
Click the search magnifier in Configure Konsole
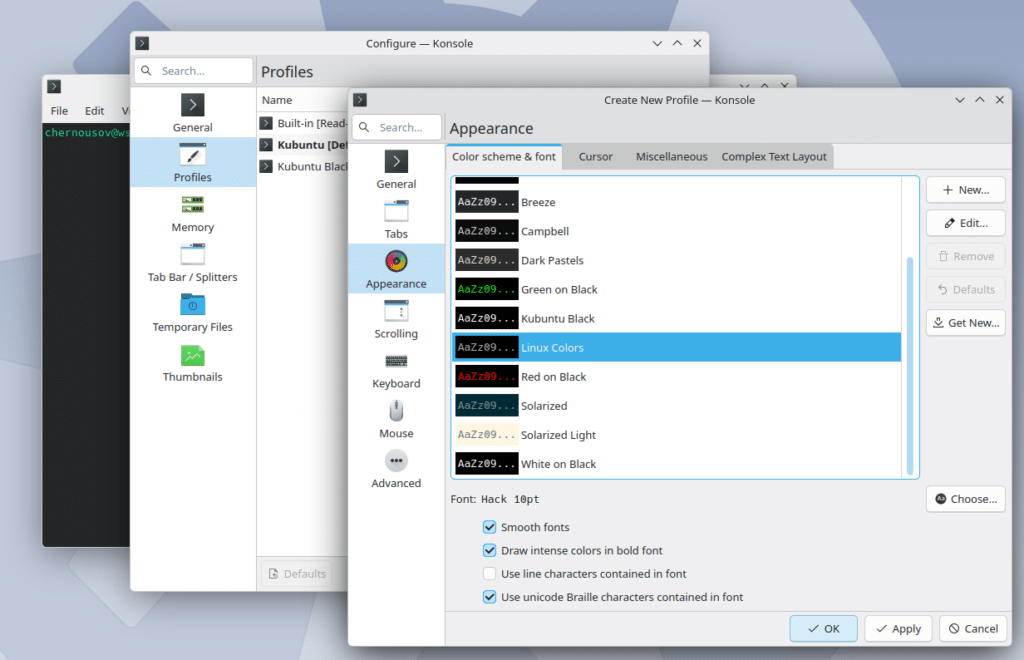[147, 71]
